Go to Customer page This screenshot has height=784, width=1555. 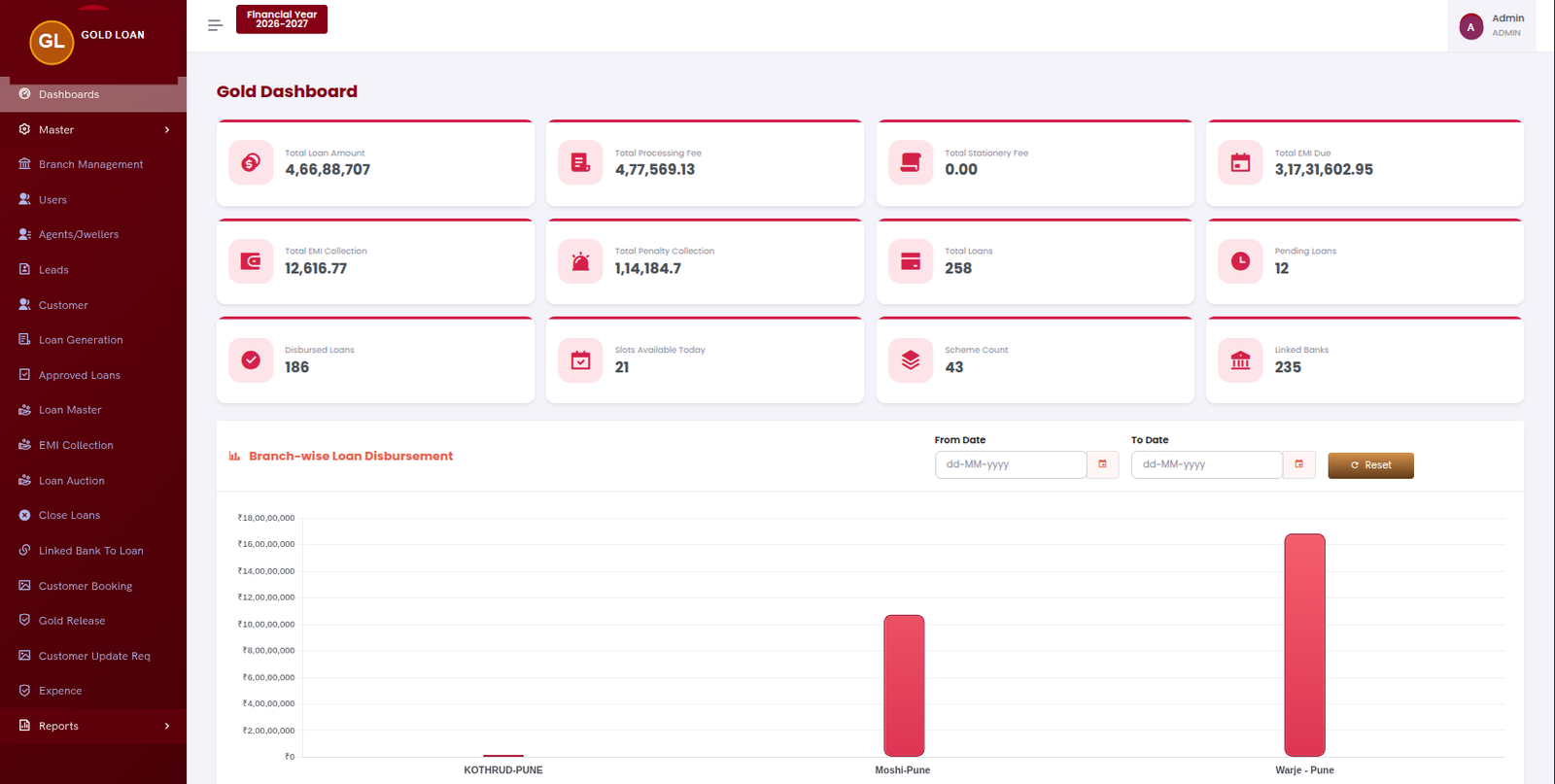[x=93, y=305]
